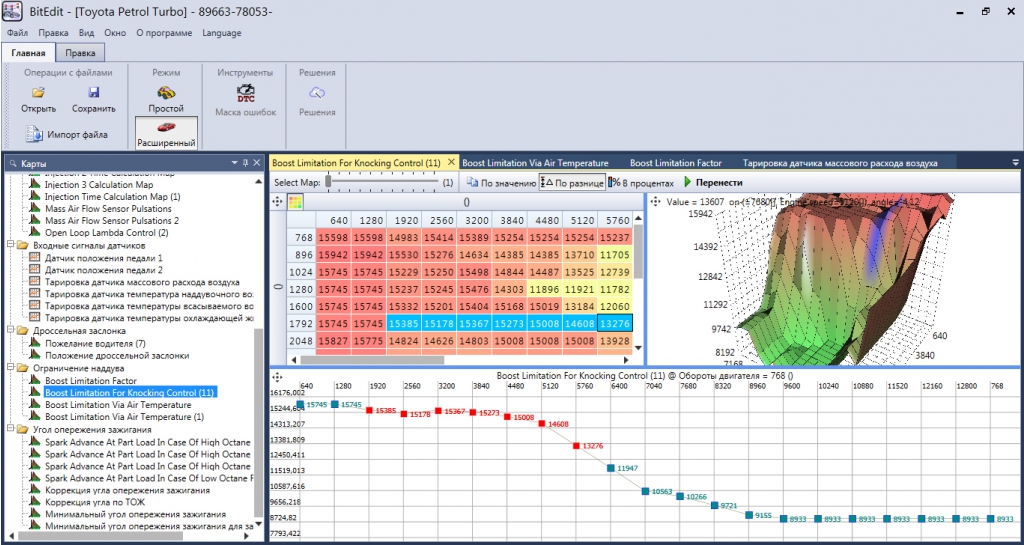This screenshot has height=545, width=1024.
Task: Click graph point labeled 11947
Action: click(611, 468)
